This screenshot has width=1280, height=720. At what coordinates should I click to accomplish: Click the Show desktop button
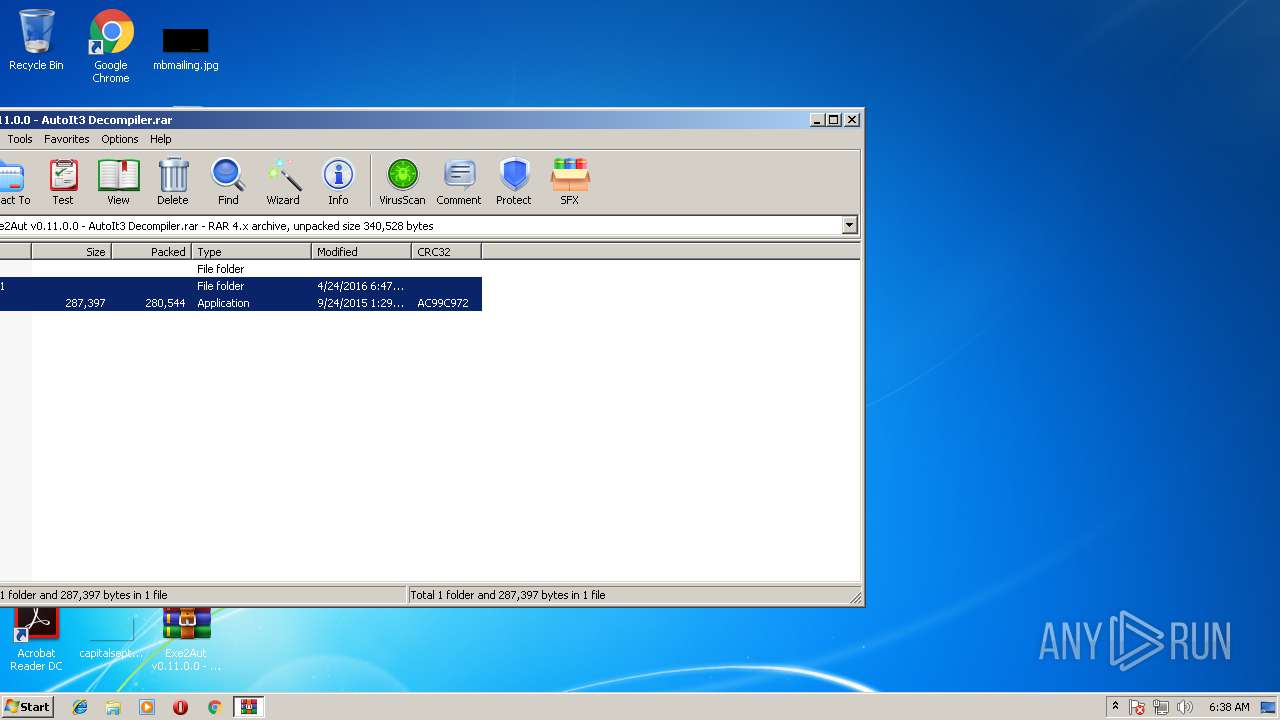[1268, 707]
